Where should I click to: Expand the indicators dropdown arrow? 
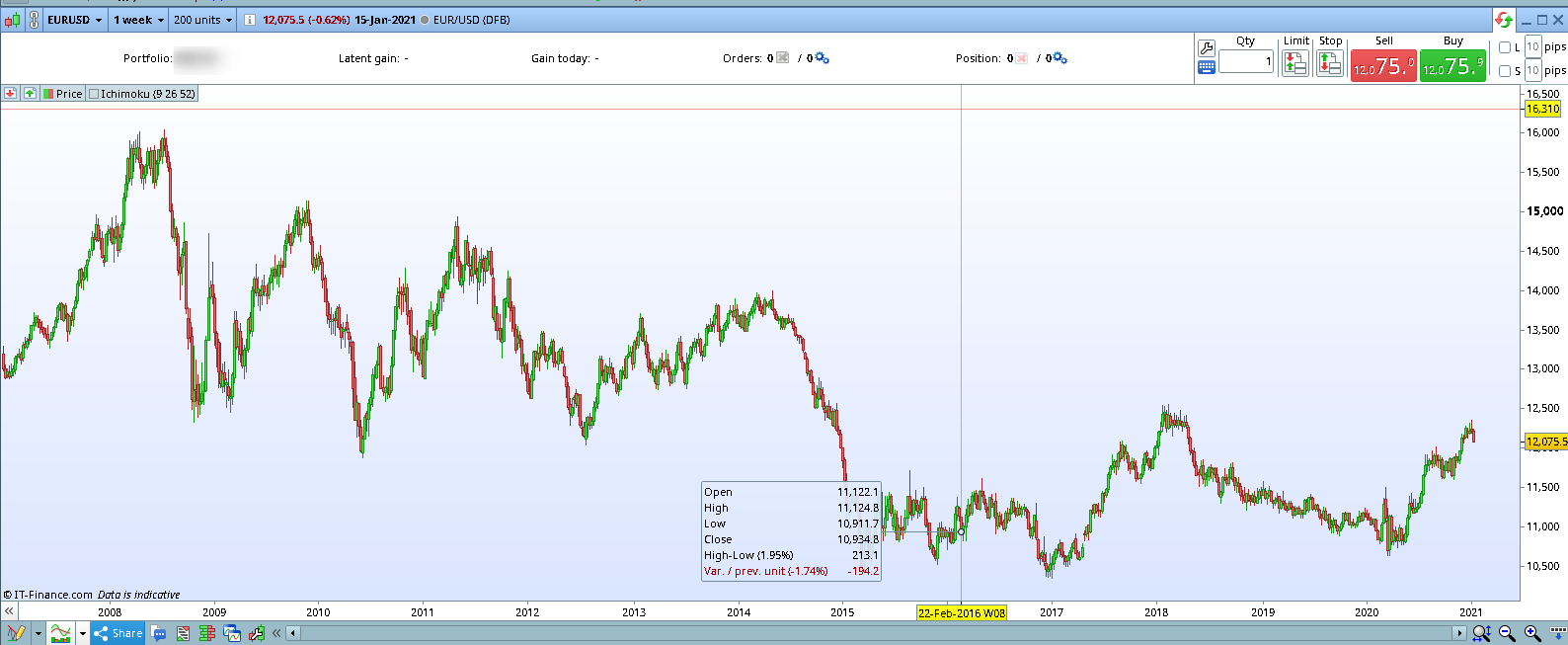[82, 633]
